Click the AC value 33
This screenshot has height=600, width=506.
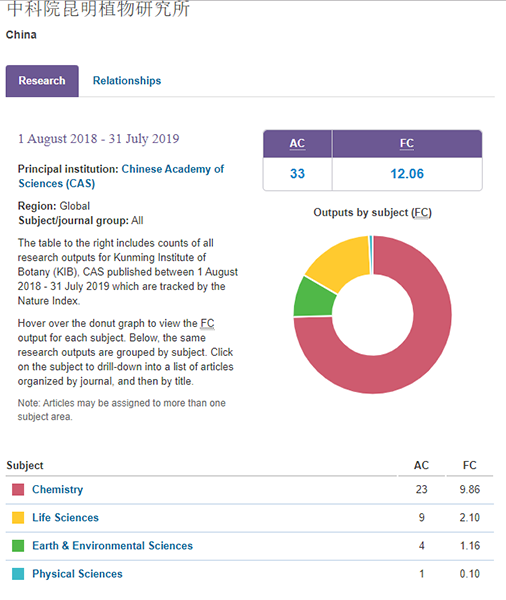pyautogui.click(x=297, y=174)
